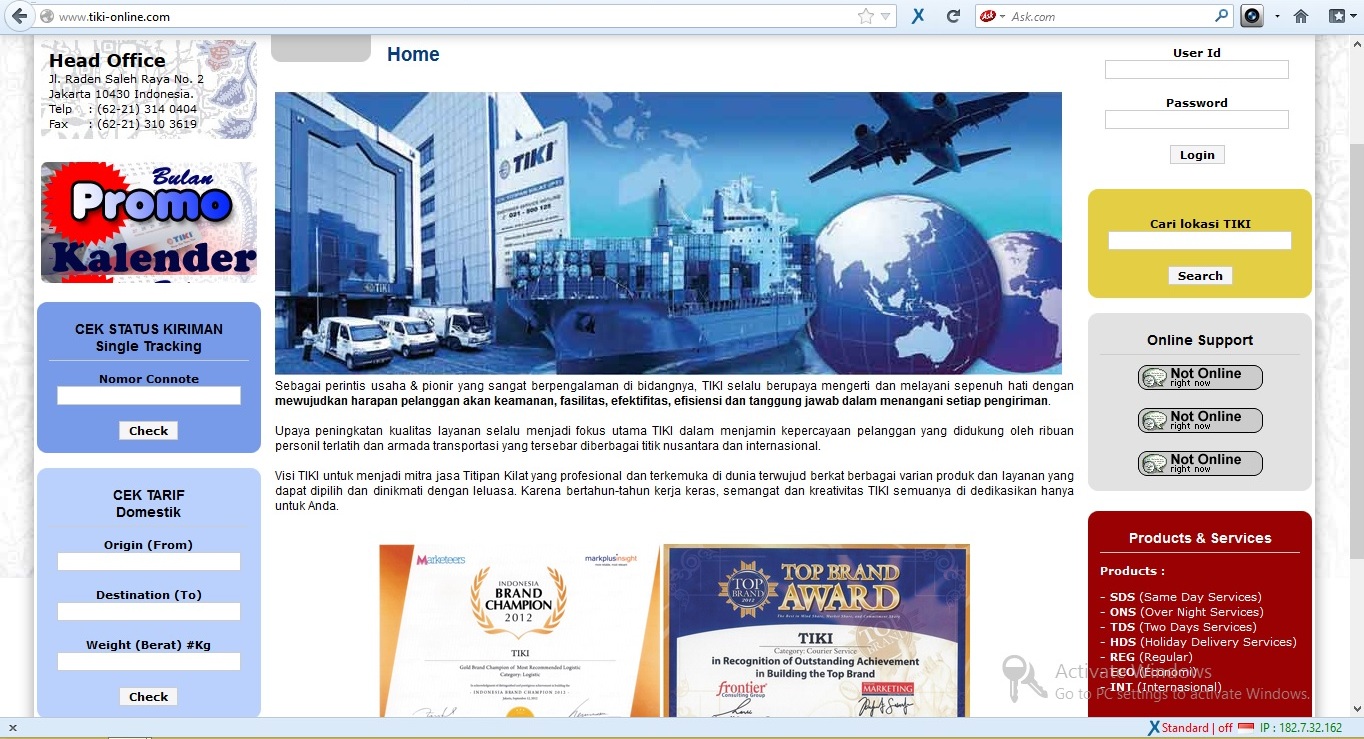This screenshot has width=1364, height=739.
Task: Click the IP : 182.7.32.162 status entry
Action: click(1300, 728)
